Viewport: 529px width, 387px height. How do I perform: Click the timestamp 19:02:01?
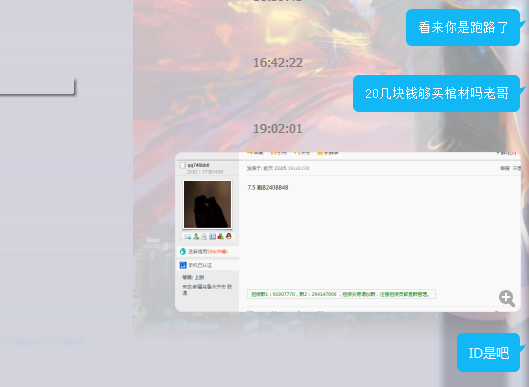pyautogui.click(x=278, y=129)
